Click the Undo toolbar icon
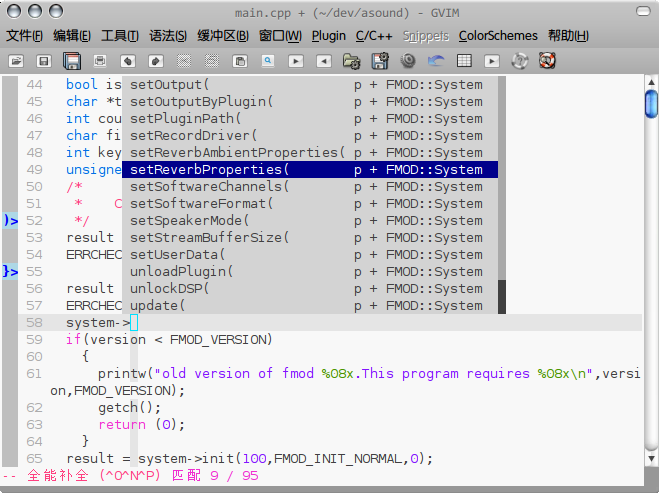Screen dimensions: 659x493 coord(128,61)
